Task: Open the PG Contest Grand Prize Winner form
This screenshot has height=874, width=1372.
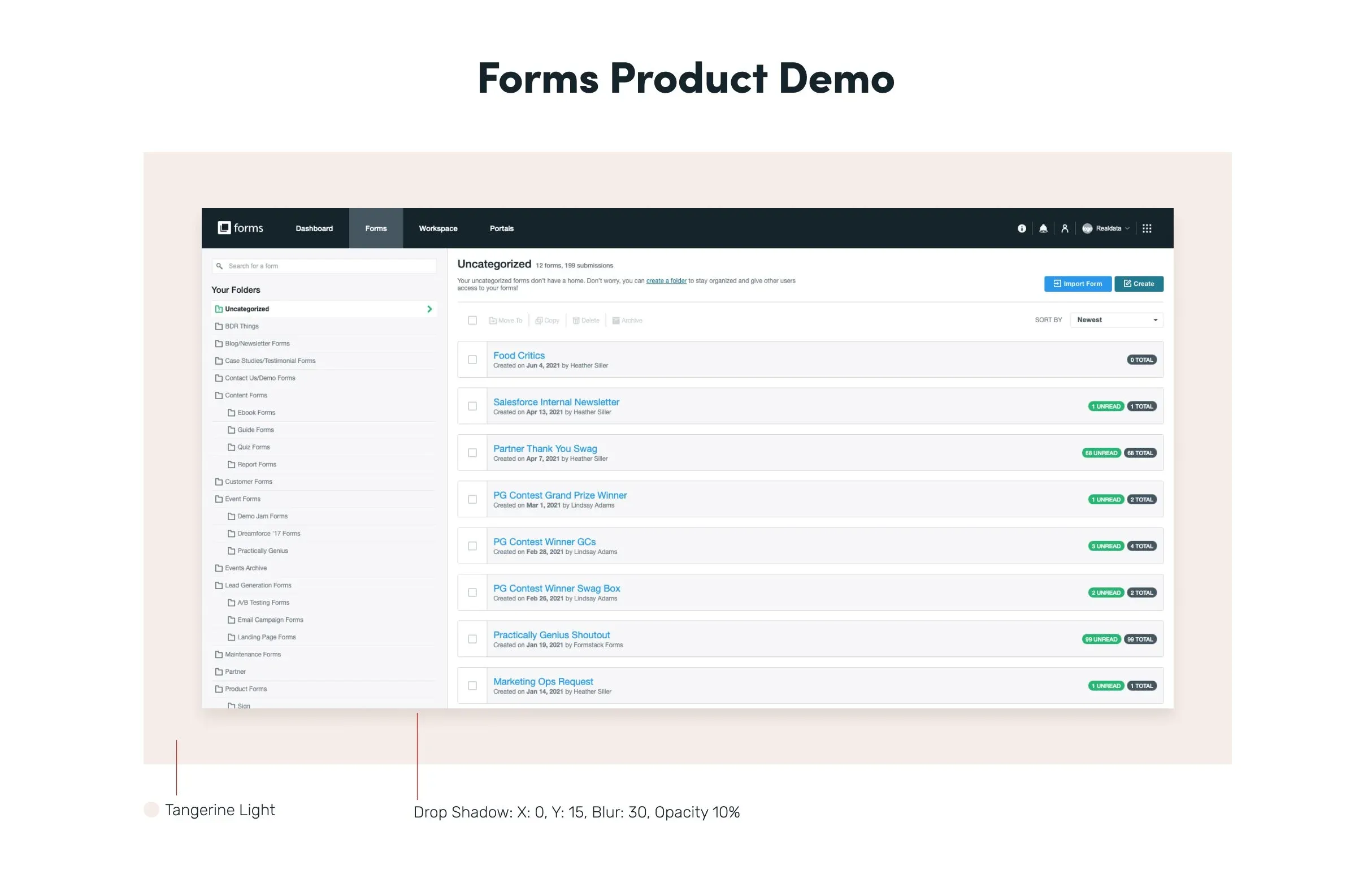Action: [559, 495]
